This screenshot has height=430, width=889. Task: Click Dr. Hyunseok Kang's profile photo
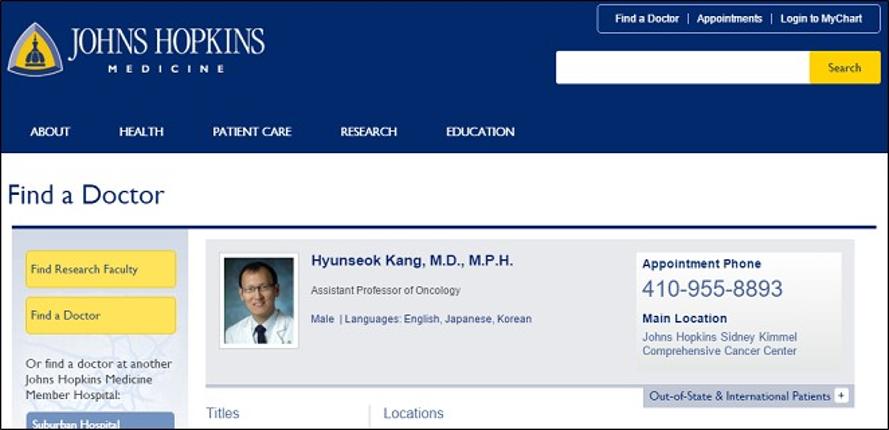tap(259, 300)
